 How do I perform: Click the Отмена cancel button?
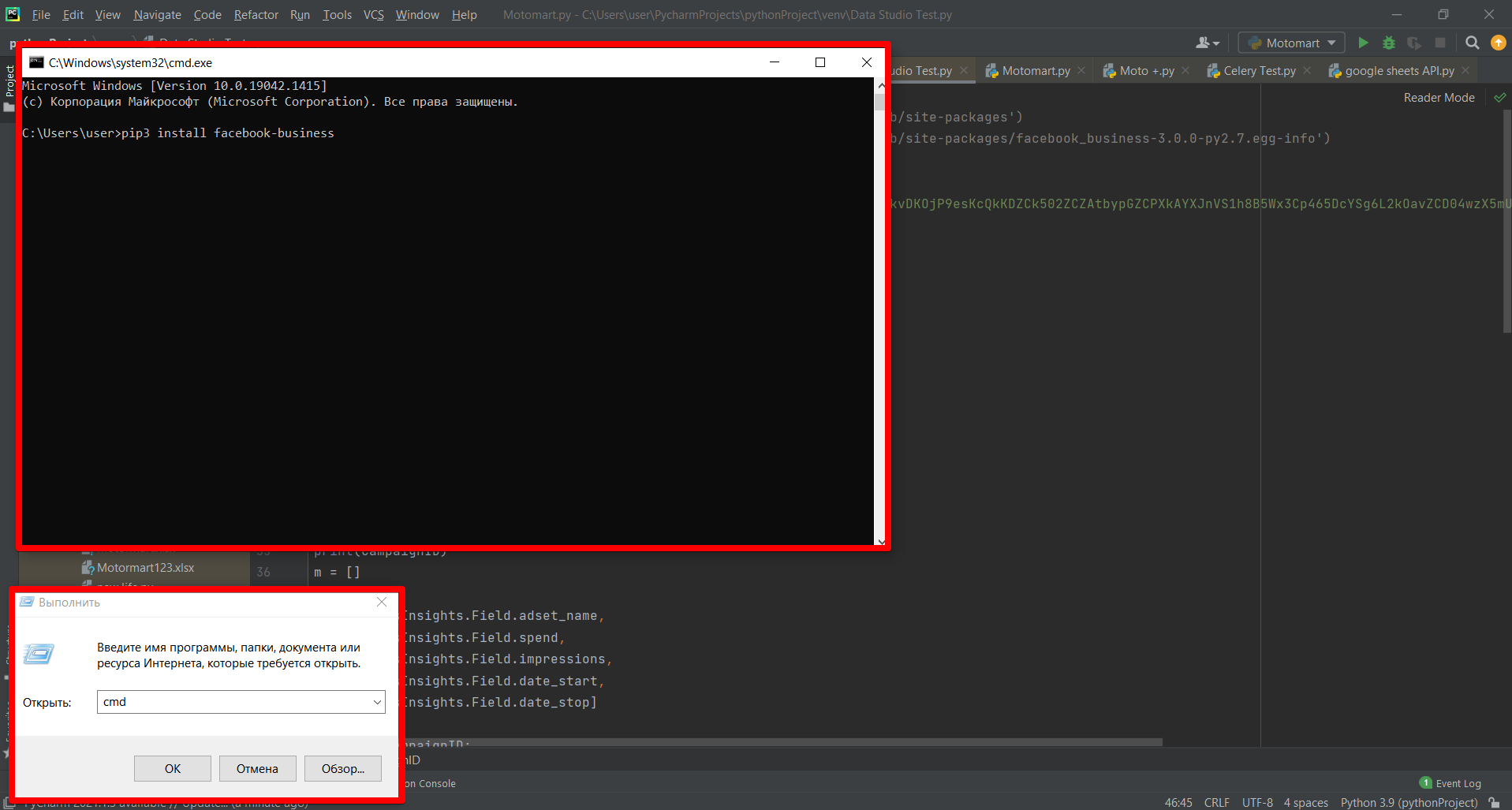click(x=257, y=768)
